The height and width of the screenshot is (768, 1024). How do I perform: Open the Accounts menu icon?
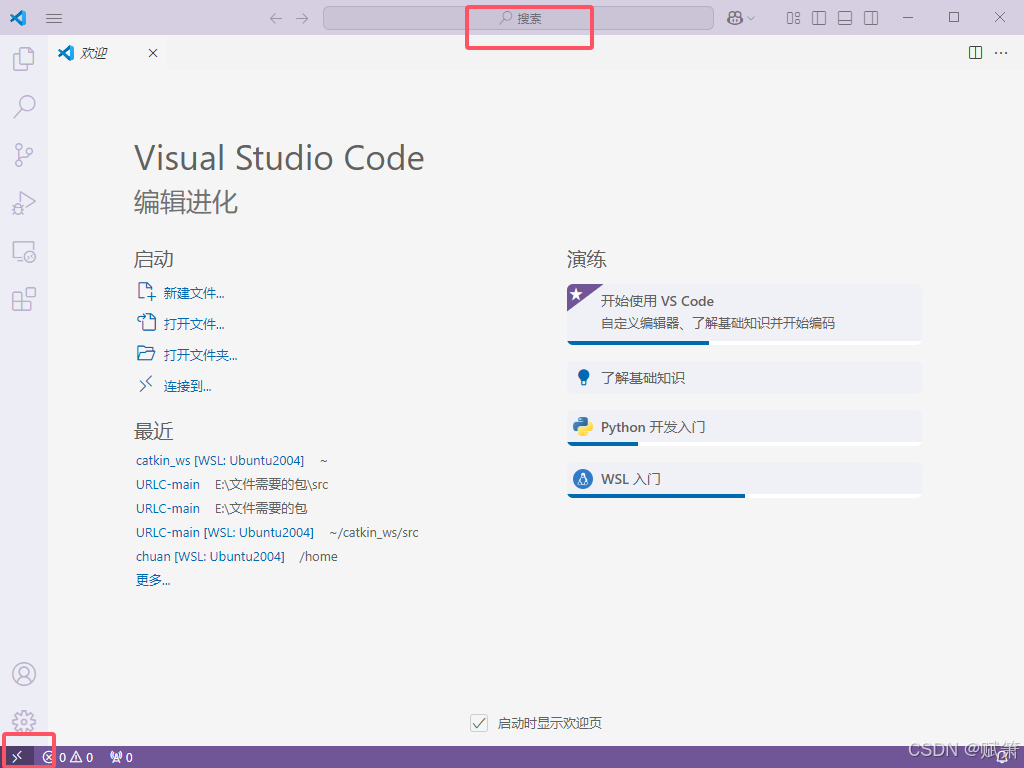(x=24, y=674)
